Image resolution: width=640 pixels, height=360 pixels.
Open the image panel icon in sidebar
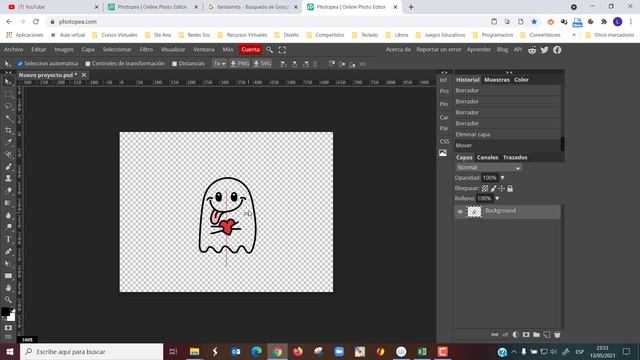pyautogui.click(x=443, y=153)
